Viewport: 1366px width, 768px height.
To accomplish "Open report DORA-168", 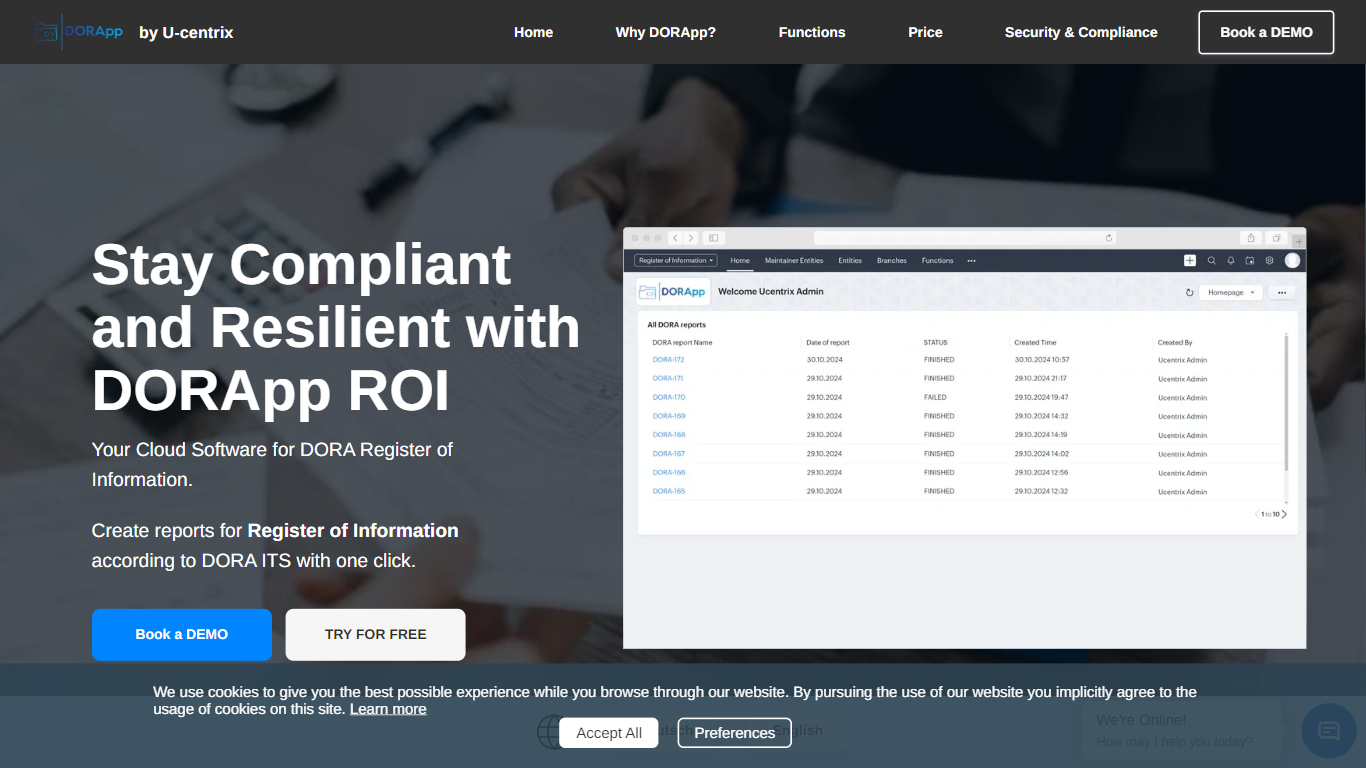I will click(669, 435).
